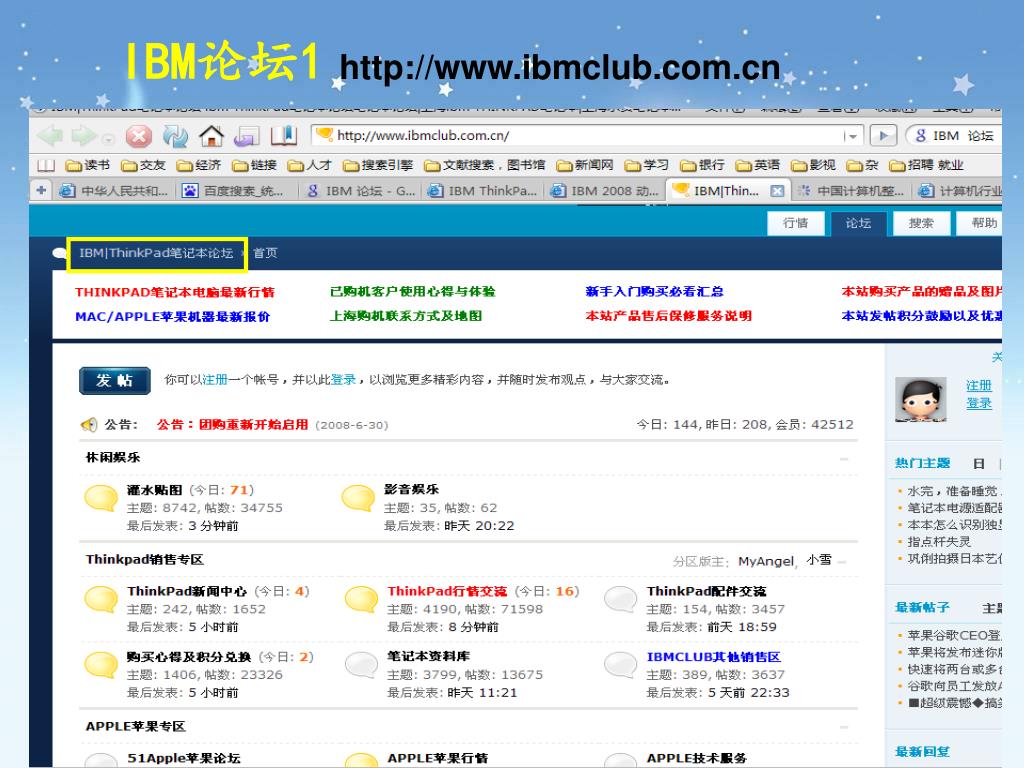
Task: Open the 笔记本资料库 forum board
Action: (x=428, y=656)
